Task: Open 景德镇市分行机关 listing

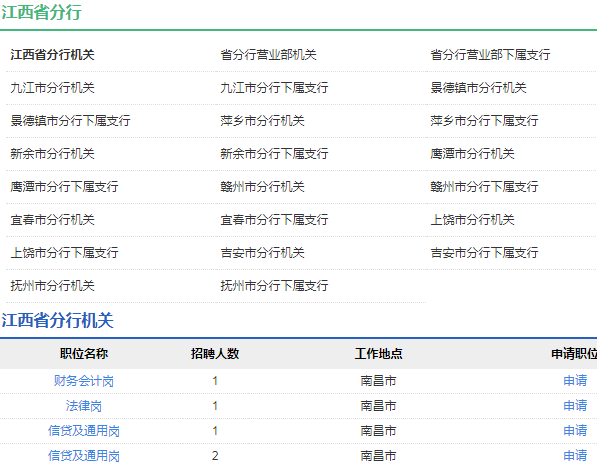Action: [479, 88]
